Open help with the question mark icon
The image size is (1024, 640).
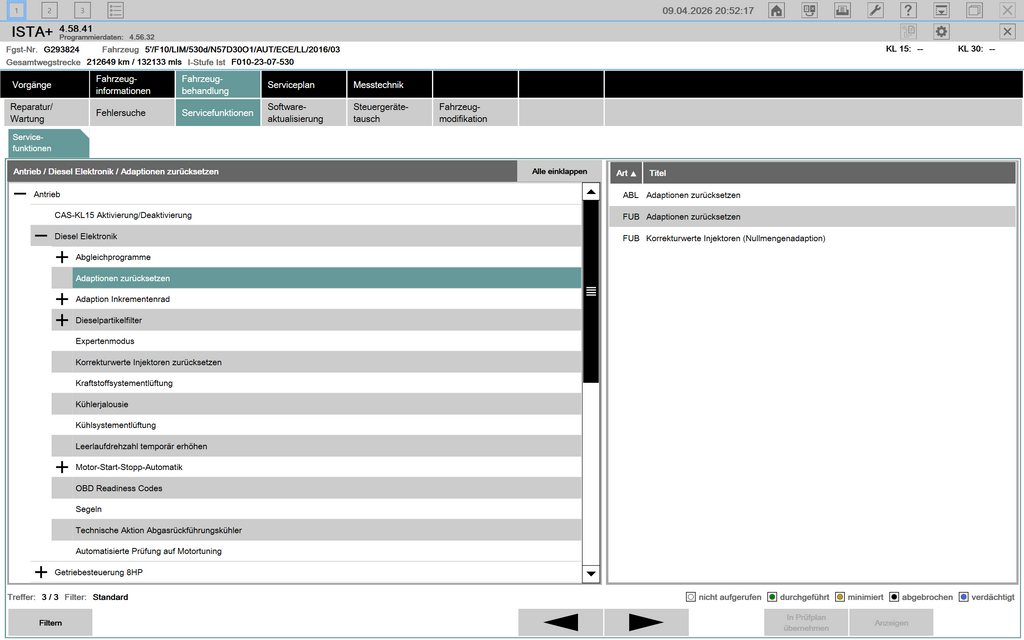[908, 10]
